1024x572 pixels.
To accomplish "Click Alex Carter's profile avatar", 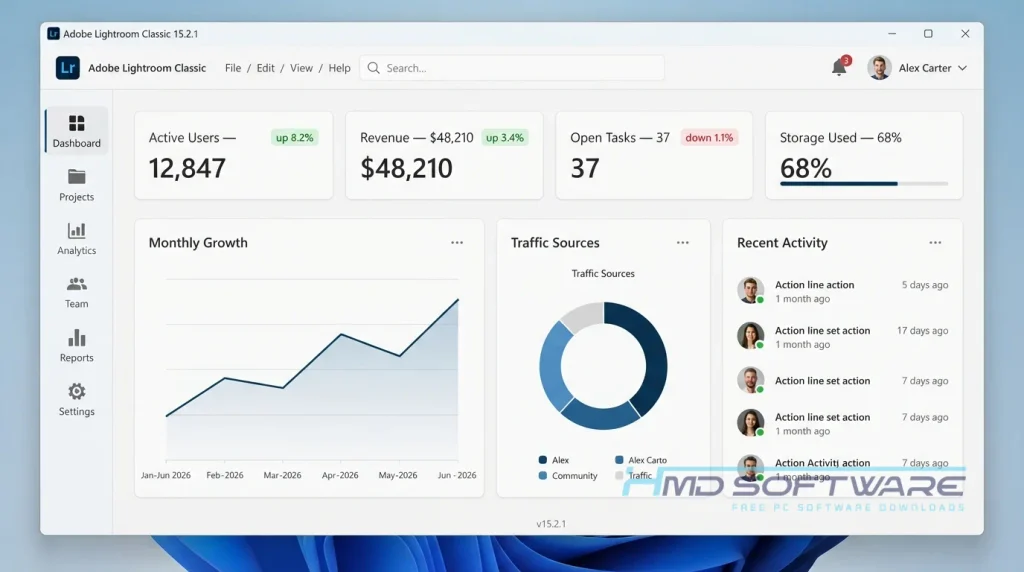I will pyautogui.click(x=880, y=68).
